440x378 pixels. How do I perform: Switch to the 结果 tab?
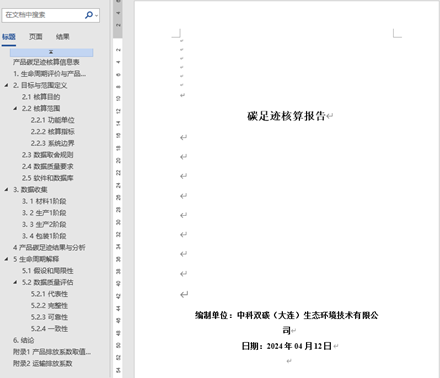(x=63, y=37)
